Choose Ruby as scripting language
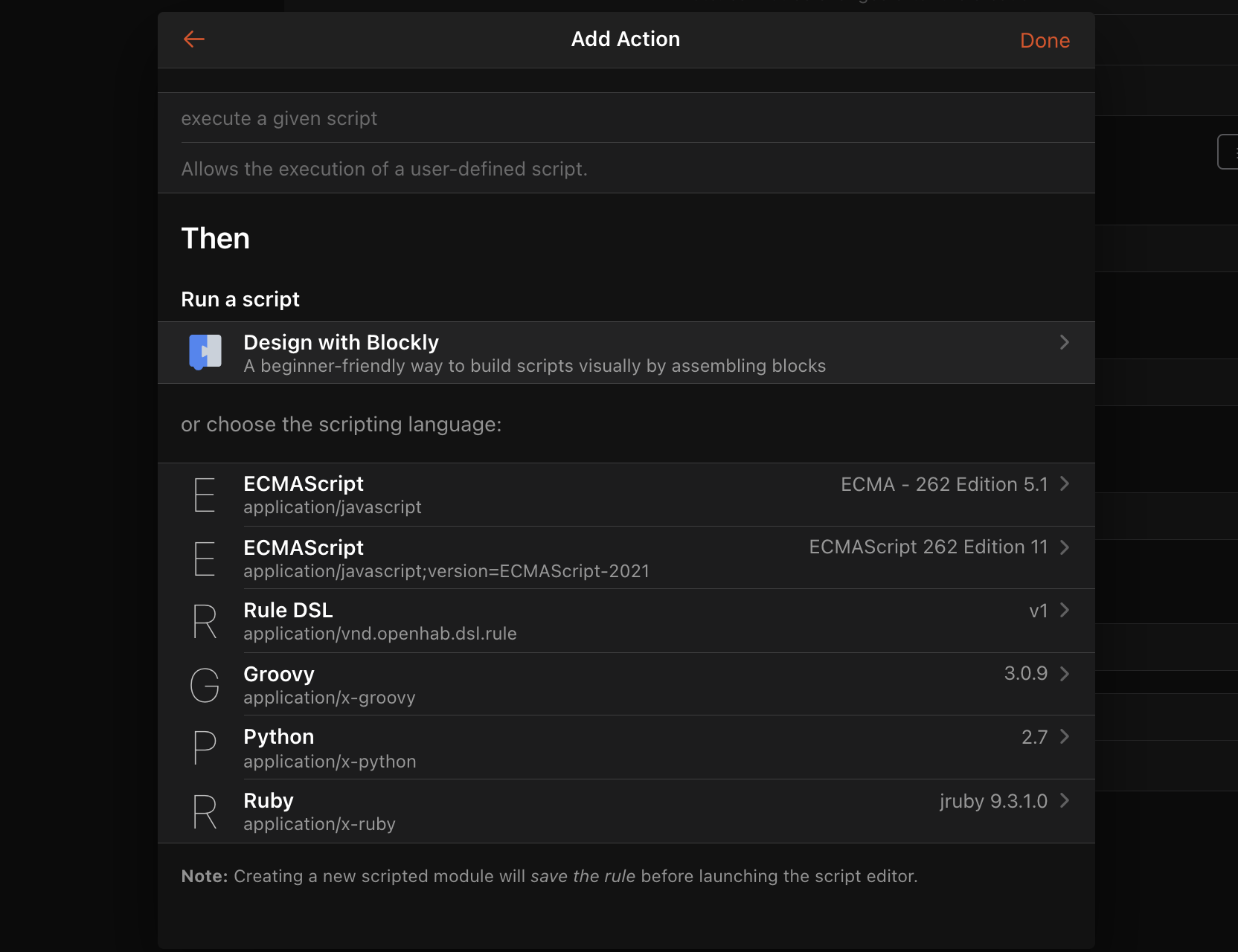The height and width of the screenshot is (952, 1238). [269, 801]
